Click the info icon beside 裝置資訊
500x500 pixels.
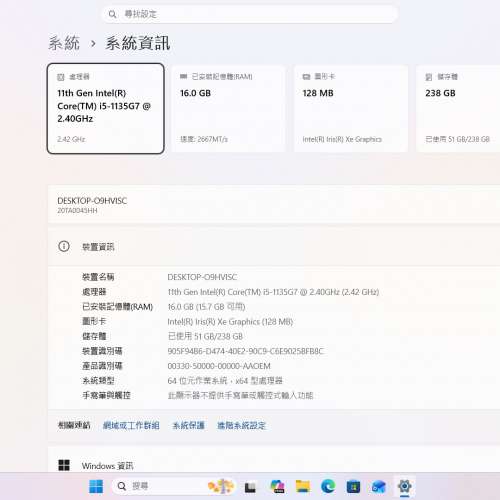coord(64,246)
